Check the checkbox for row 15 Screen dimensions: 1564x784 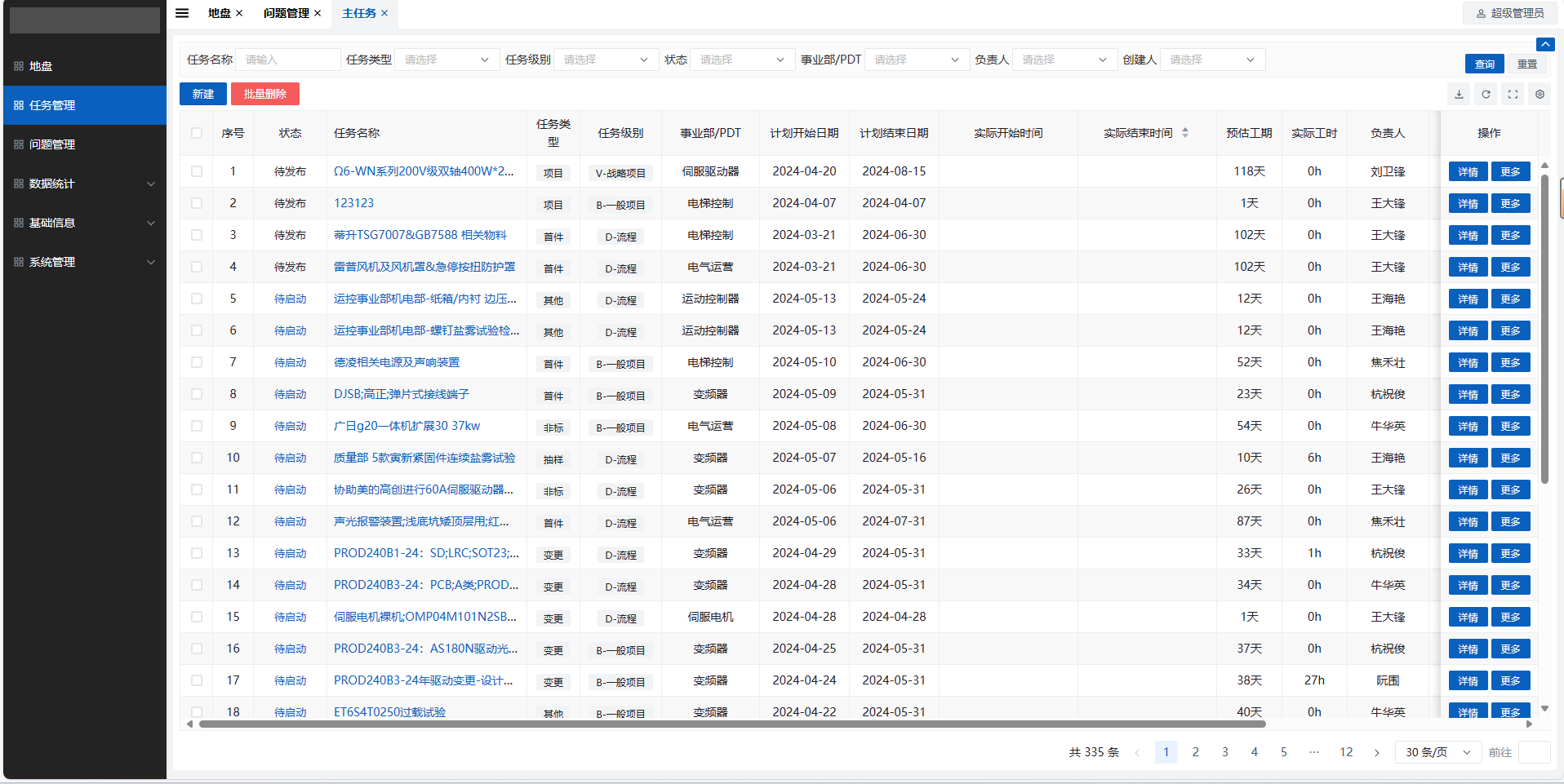point(197,617)
